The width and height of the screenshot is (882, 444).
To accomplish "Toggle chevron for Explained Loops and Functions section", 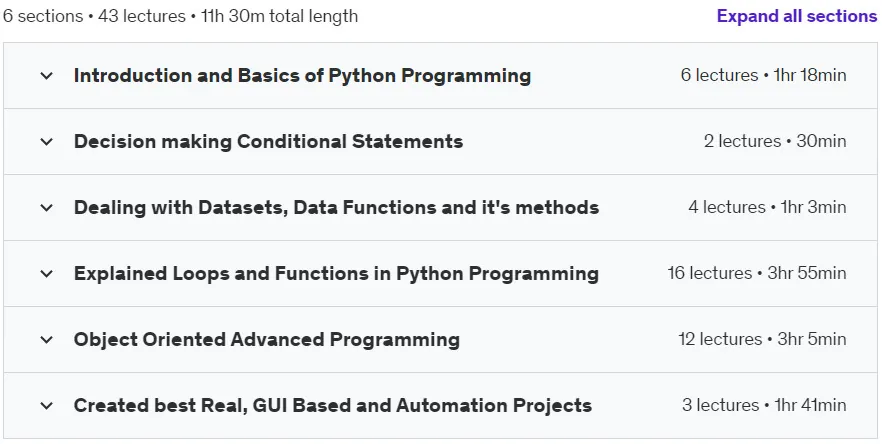I will coord(47,273).
